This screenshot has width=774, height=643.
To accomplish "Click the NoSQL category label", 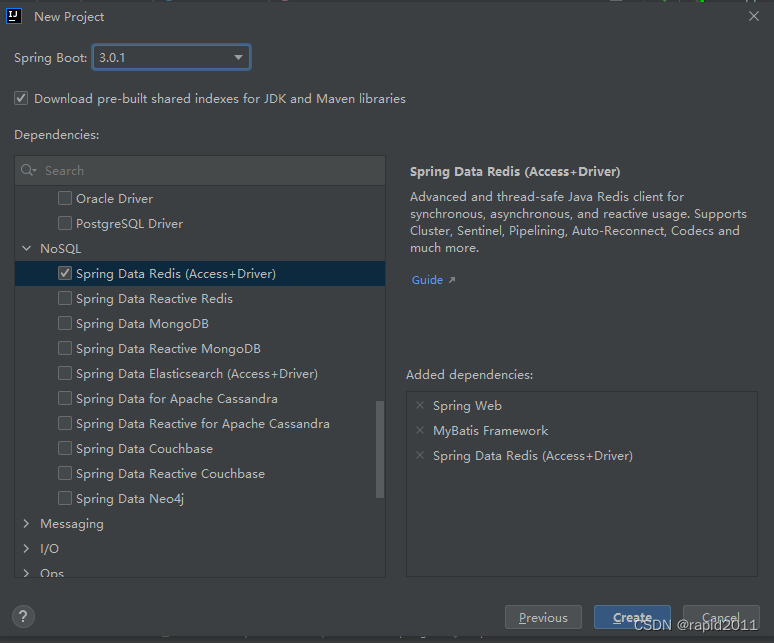I will click(x=60, y=249).
